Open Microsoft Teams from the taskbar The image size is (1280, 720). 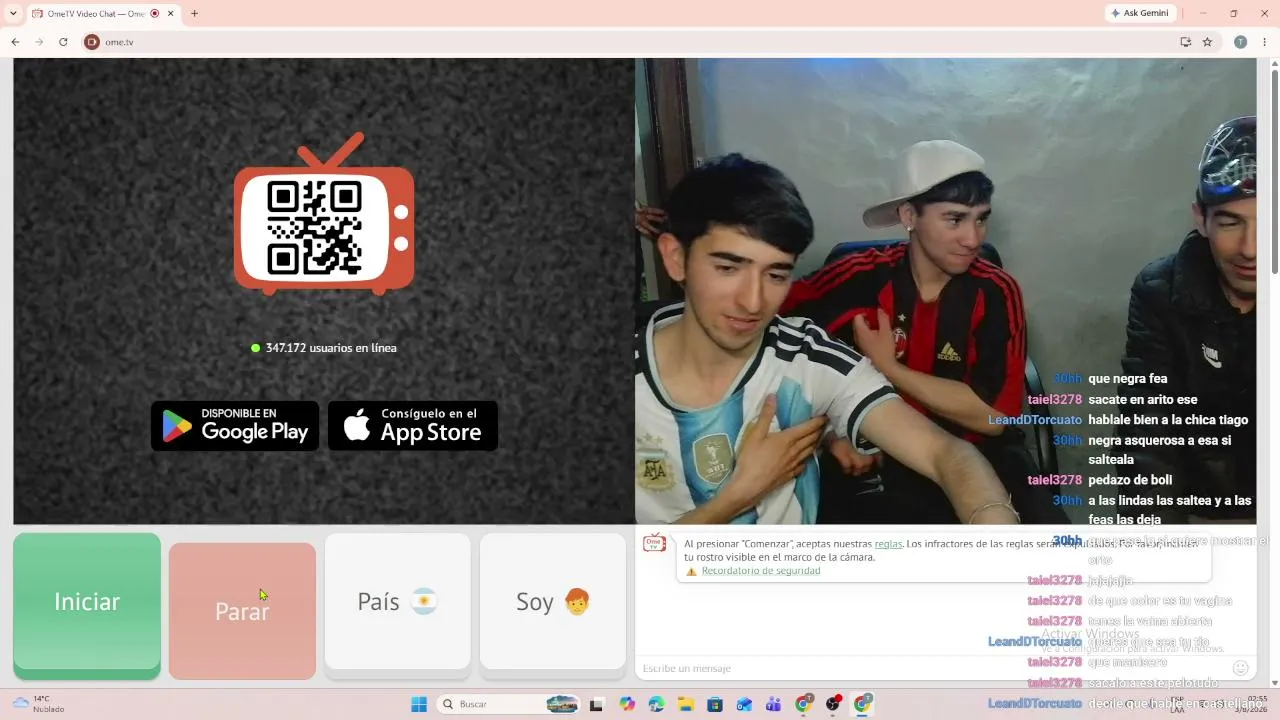coord(773,704)
